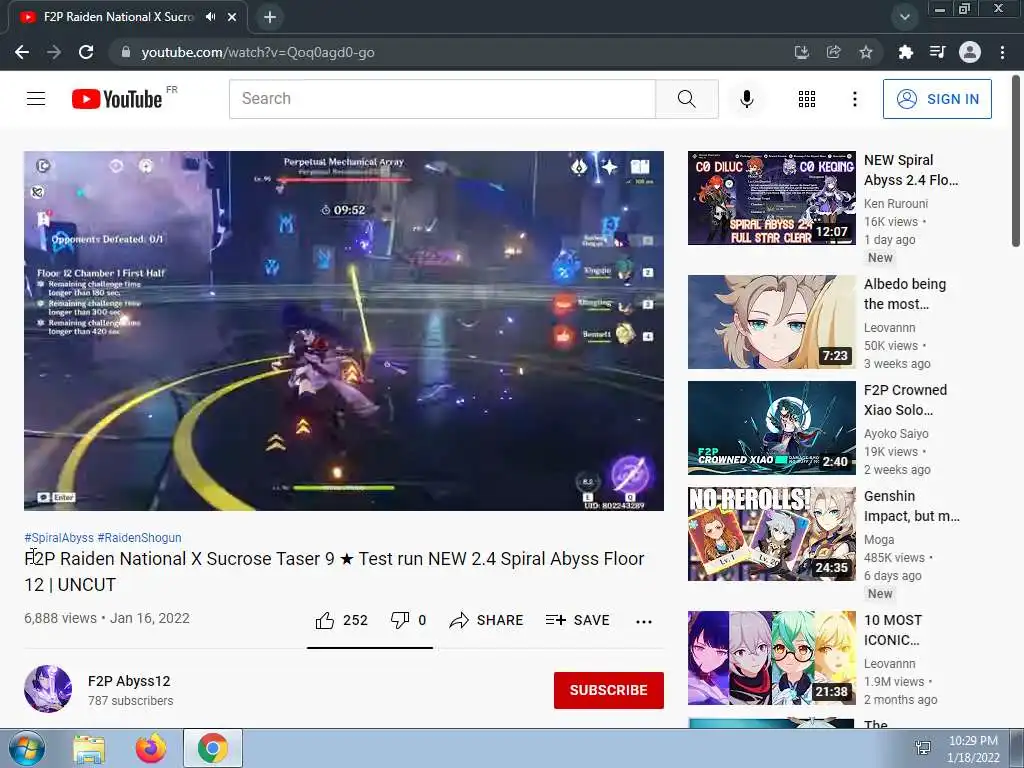This screenshot has width=1024, height=768.
Task: Open the Albedo video thumbnail
Action: [771, 322]
